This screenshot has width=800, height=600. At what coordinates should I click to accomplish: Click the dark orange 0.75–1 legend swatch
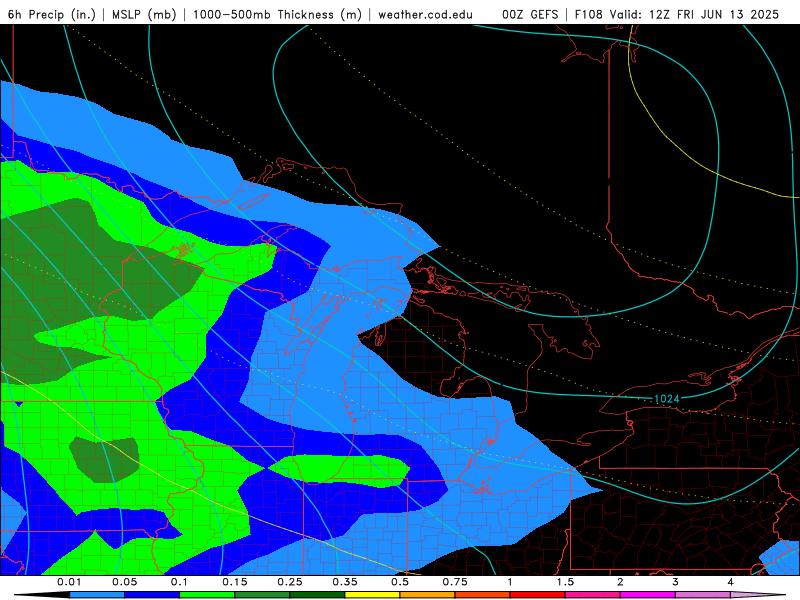point(483,595)
